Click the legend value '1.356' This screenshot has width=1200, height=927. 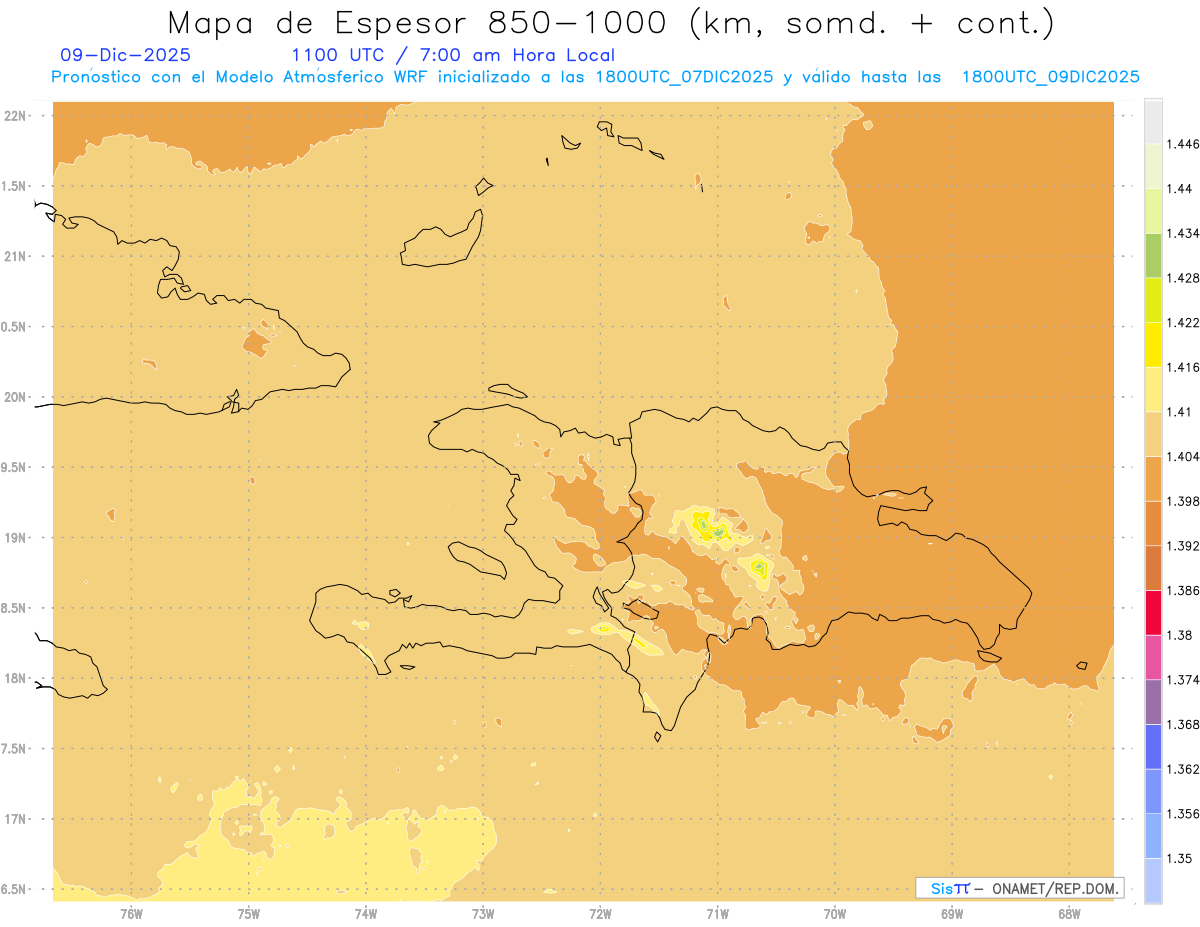(1183, 814)
